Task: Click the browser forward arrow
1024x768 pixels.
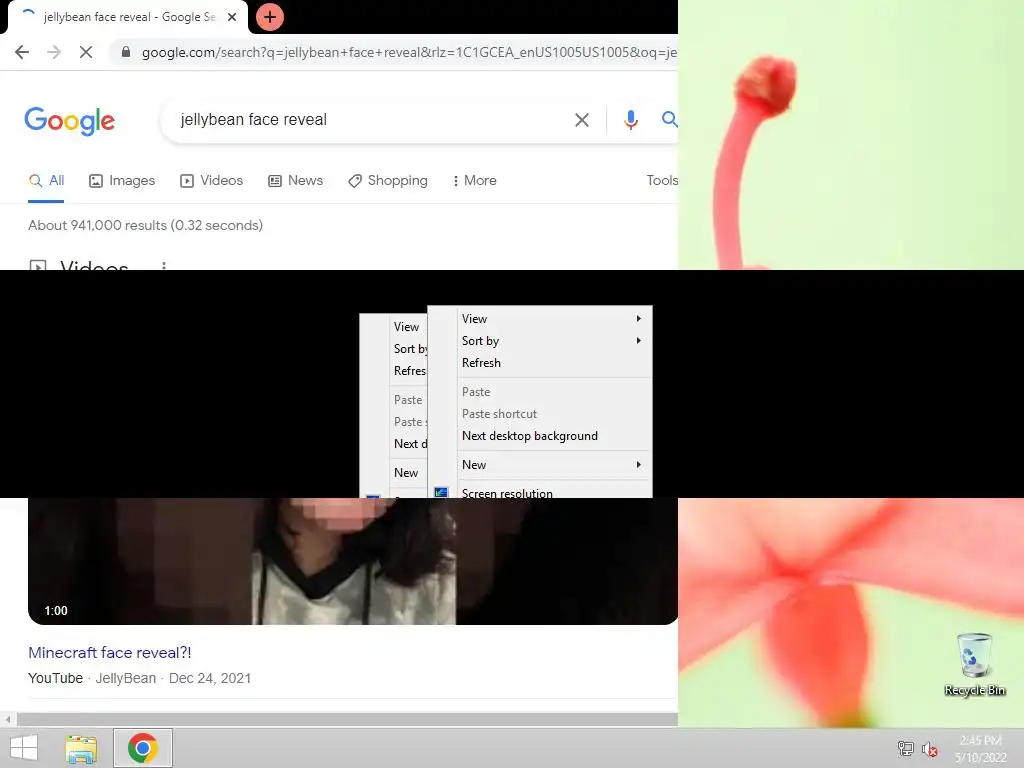Action: click(54, 52)
